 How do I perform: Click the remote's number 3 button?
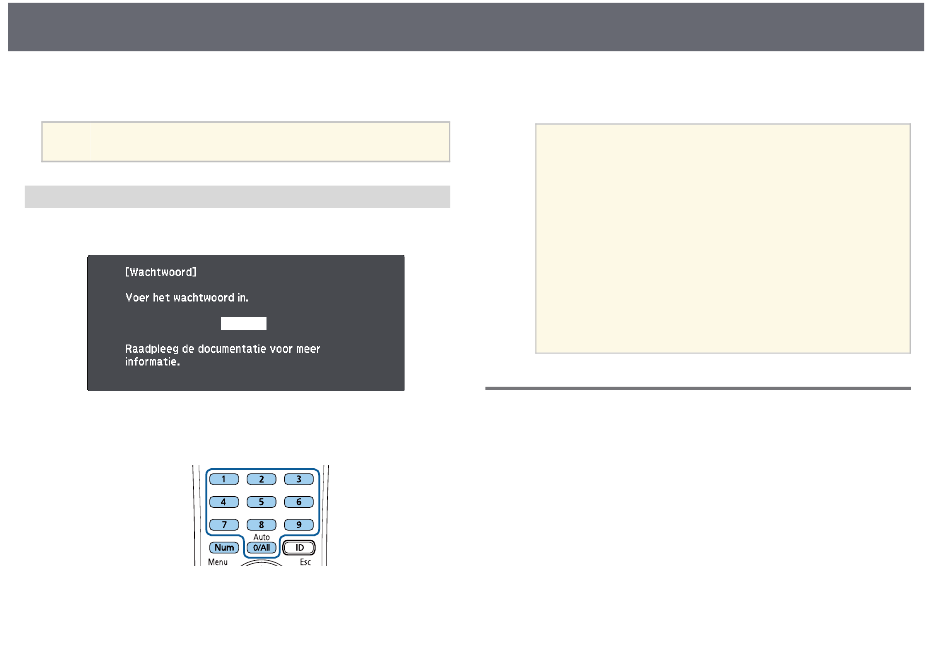[299, 479]
